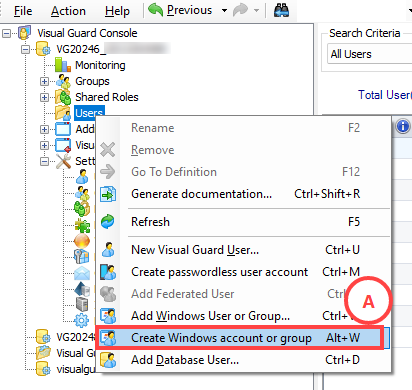Screen dimensions: 412x390
Task: Collapse the Visual Guard Console root node
Action: (6, 33)
